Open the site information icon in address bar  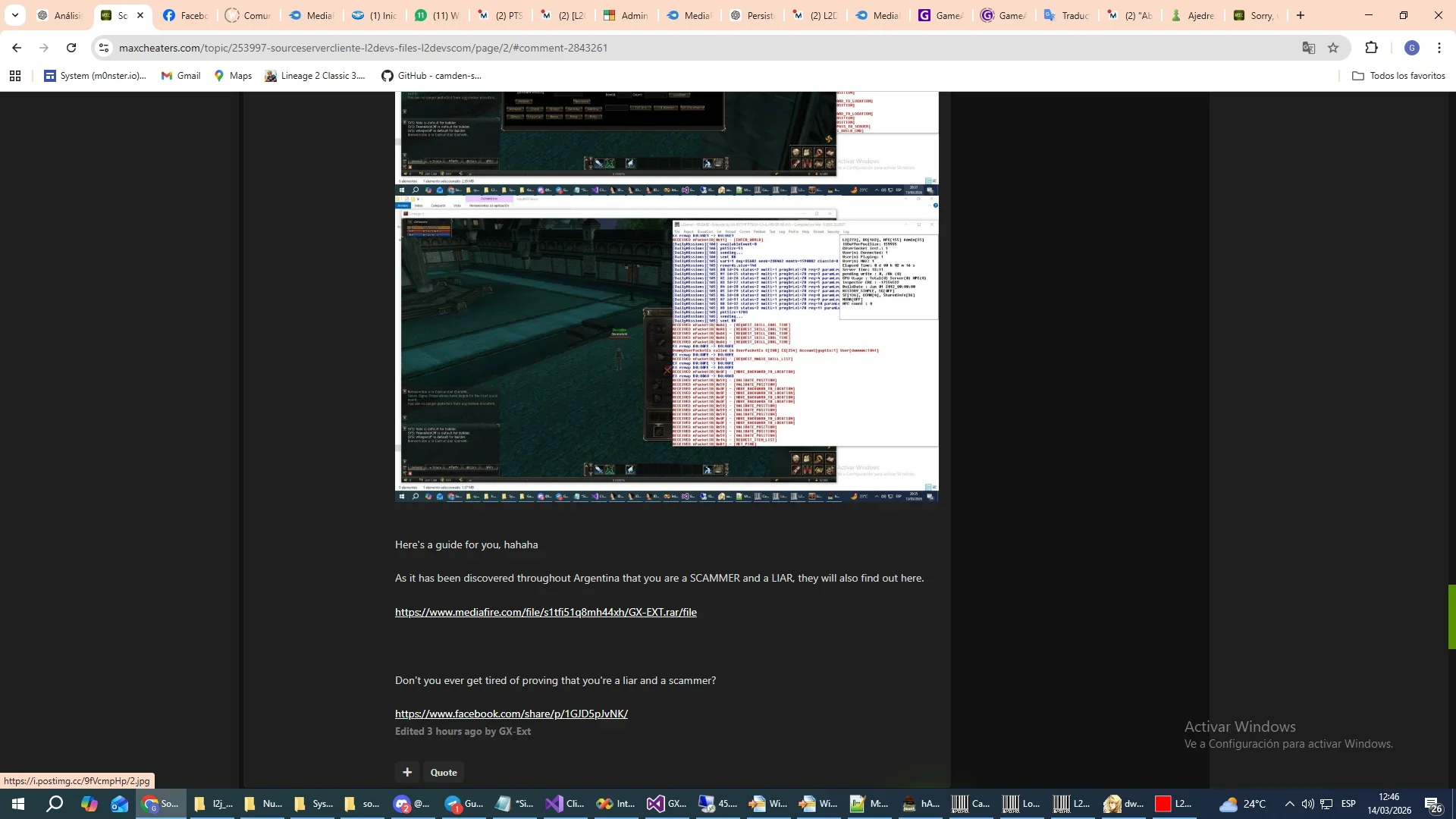click(104, 48)
